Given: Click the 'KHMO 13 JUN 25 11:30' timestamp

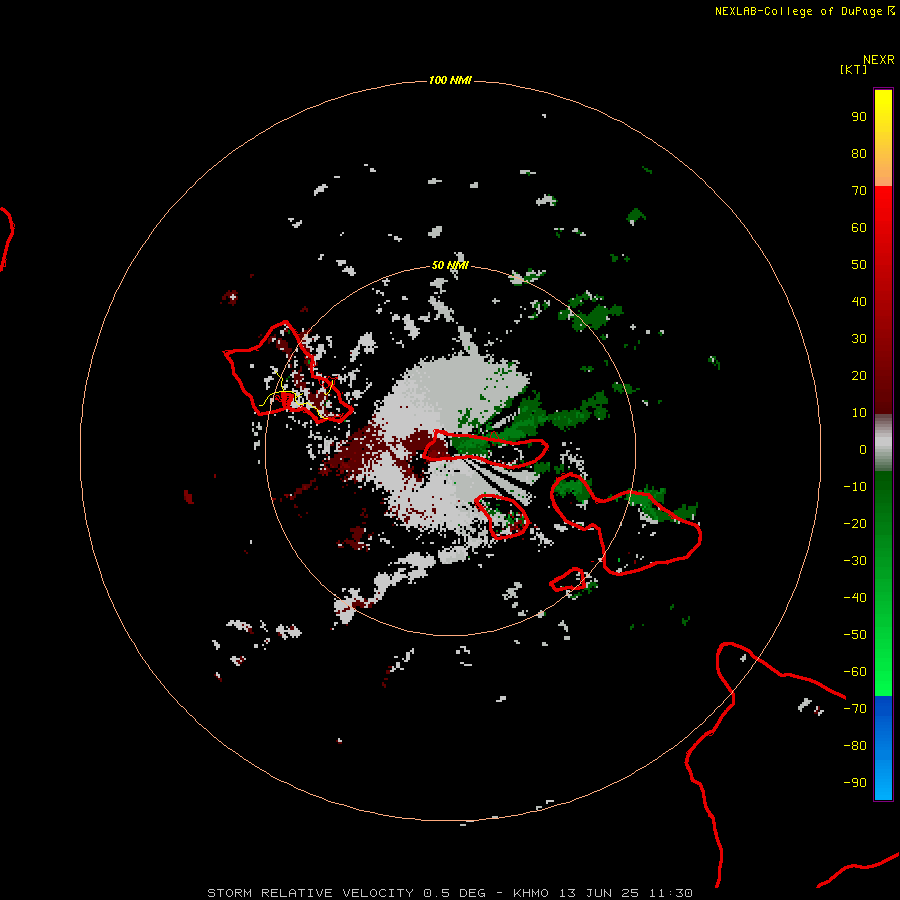Looking at the screenshot, I should (603, 893).
